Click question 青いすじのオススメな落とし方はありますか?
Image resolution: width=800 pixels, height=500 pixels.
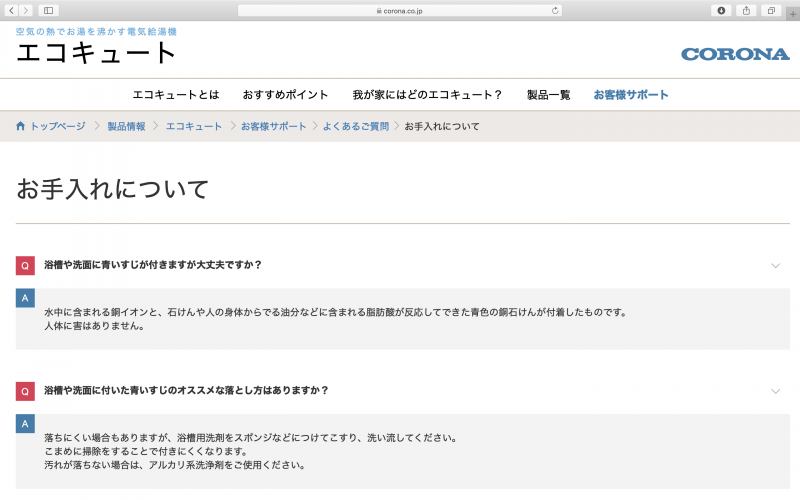click(186, 390)
